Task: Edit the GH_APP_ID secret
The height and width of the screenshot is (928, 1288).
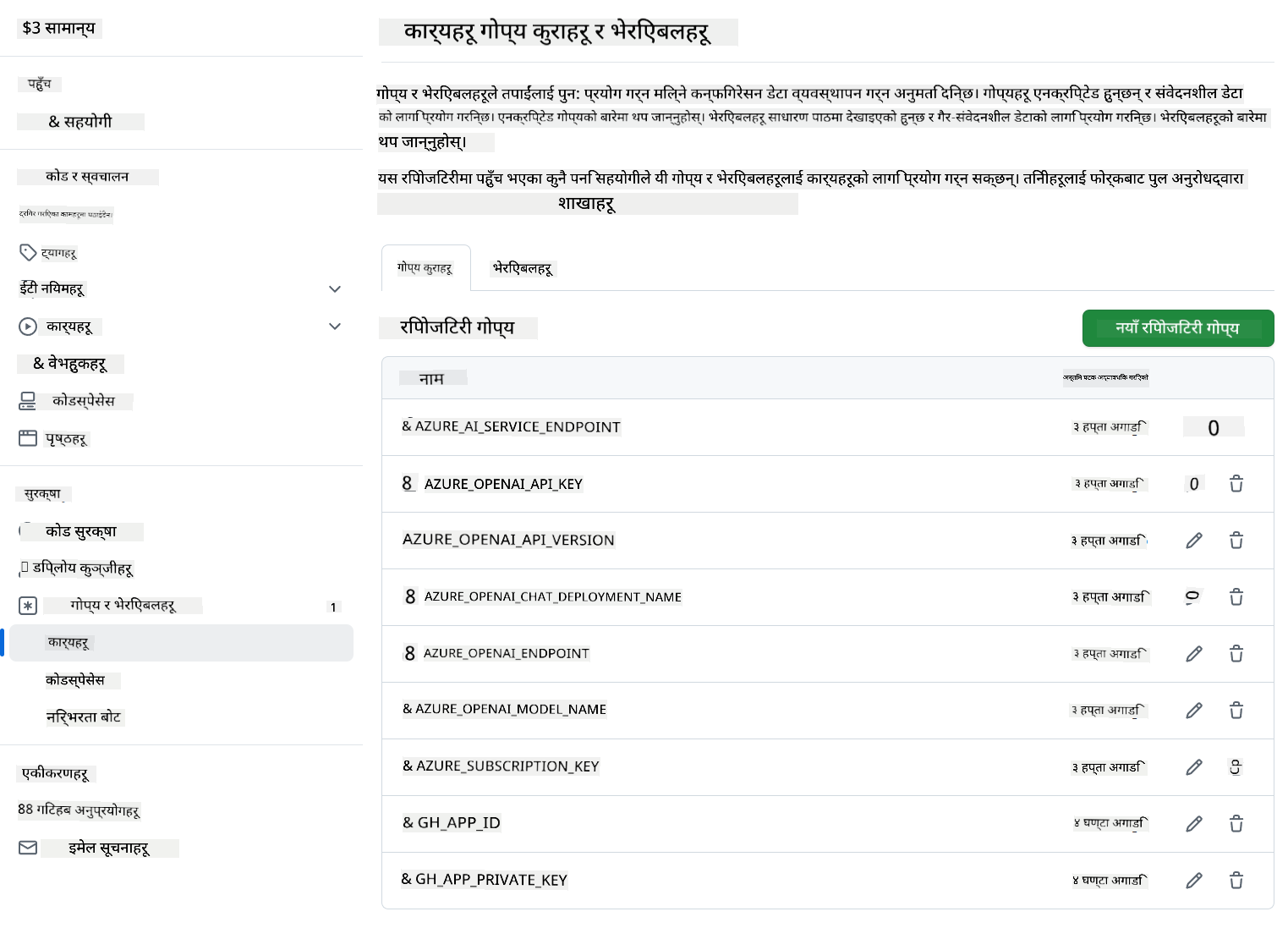Action: click(1194, 824)
